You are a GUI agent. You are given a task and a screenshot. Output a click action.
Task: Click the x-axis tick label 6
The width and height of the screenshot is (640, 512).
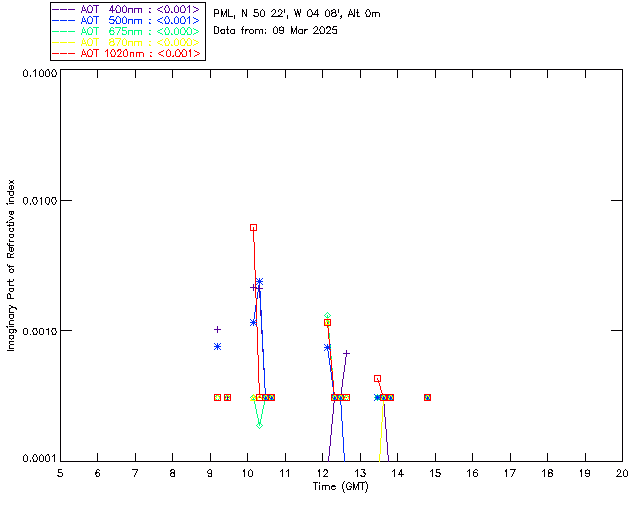[x=98, y=473]
